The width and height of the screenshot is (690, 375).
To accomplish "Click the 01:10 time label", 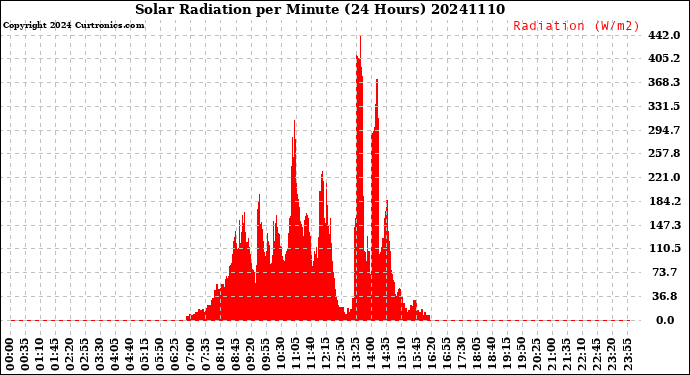I will pyautogui.click(x=40, y=355).
